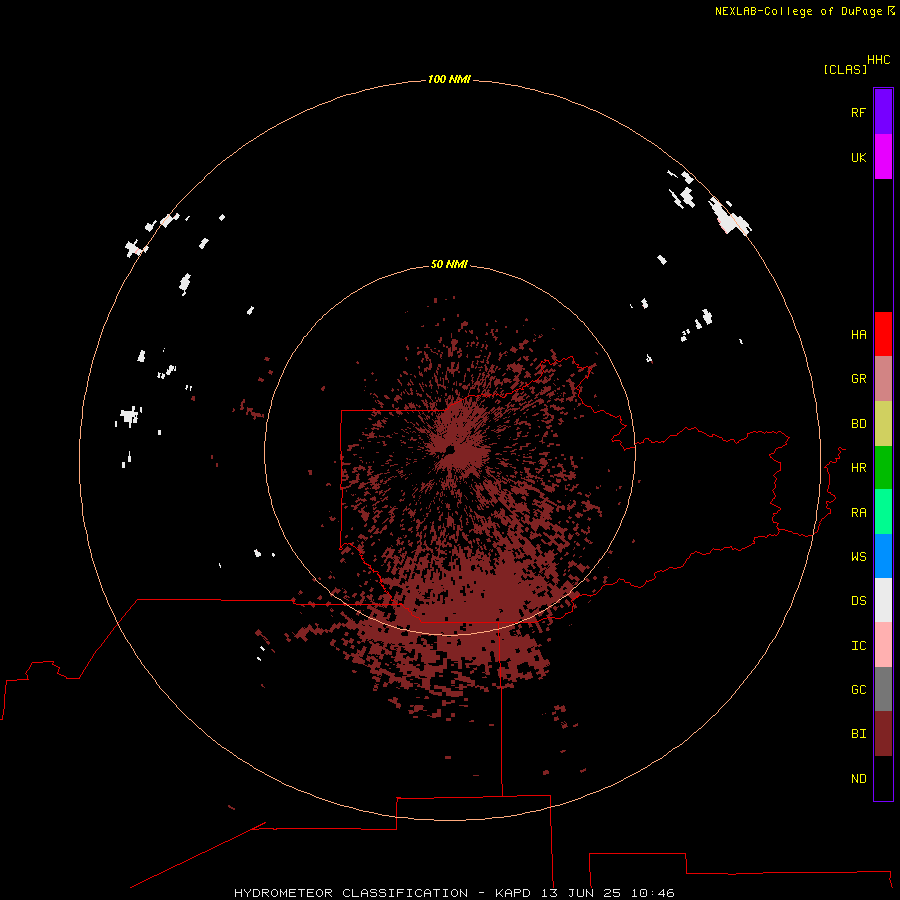Click the DS white legend swatch
This screenshot has width=900, height=900.
(x=883, y=600)
